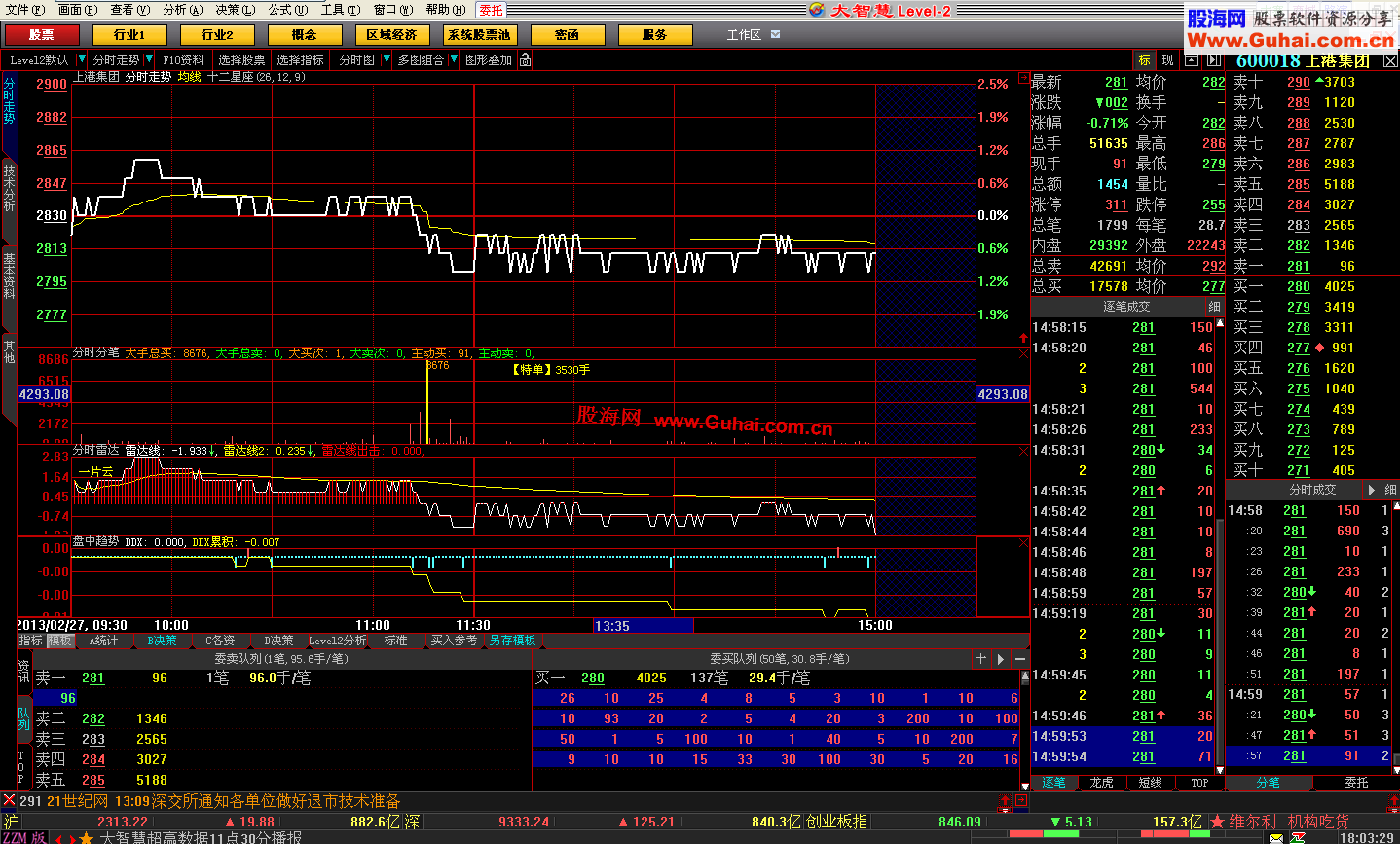Click the queue panel scrollbar down arrow

point(1024,786)
